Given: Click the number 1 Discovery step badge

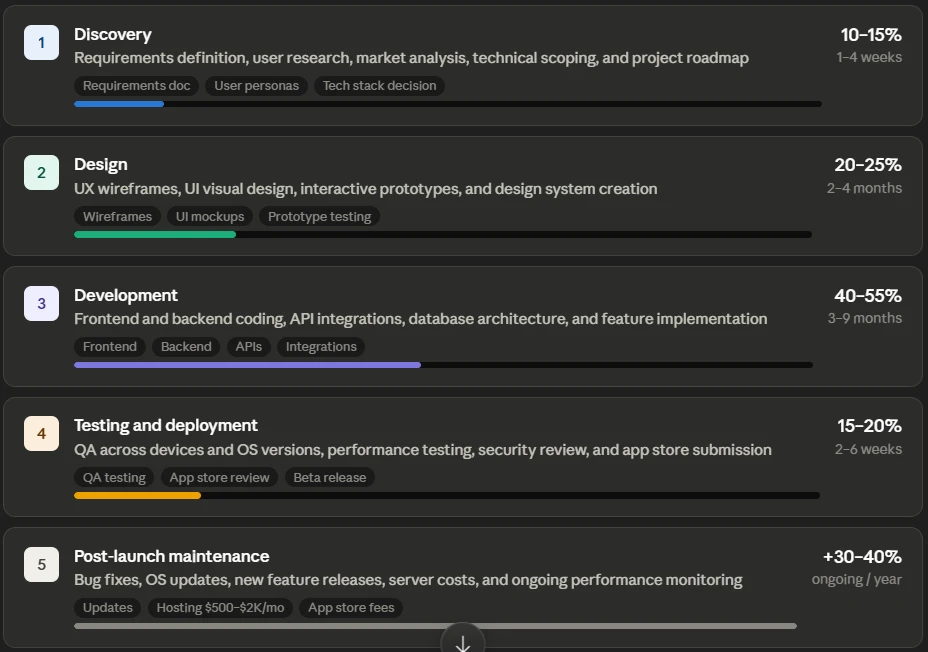Looking at the screenshot, I should pos(41,43).
